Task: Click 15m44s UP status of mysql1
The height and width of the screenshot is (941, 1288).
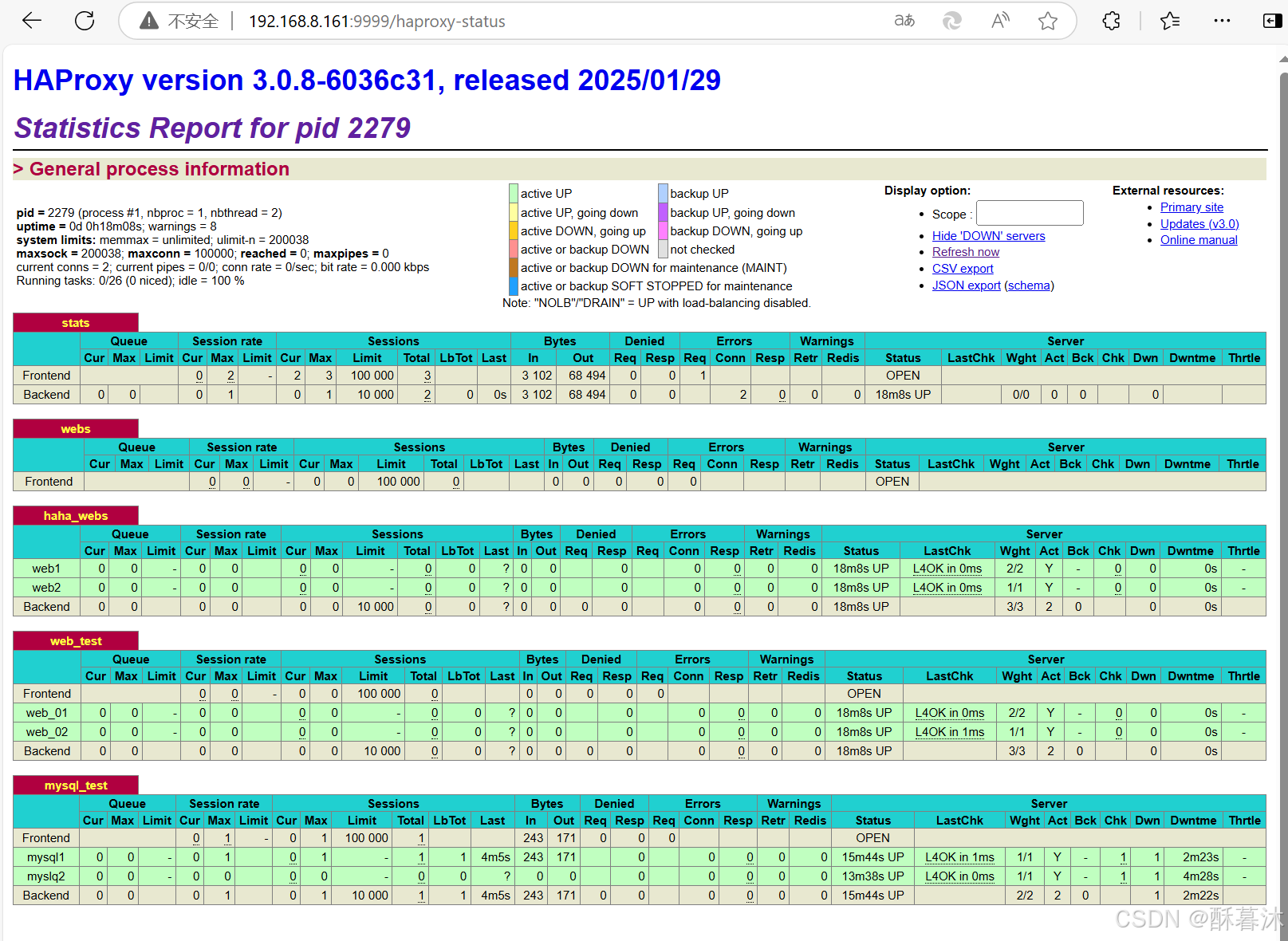Action: pyautogui.click(x=873, y=857)
